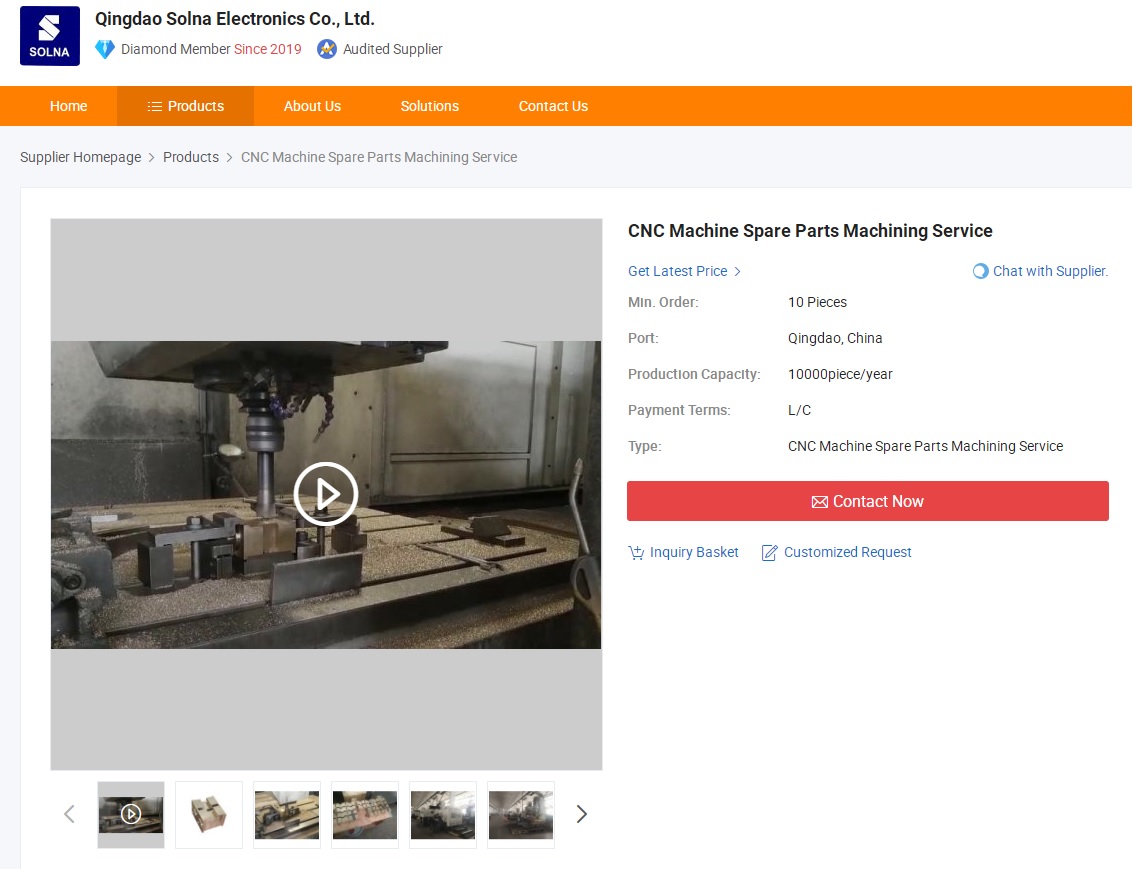Click the breadcrumb's current product name
Image resolution: width=1133 pixels, height=869 pixels.
[379, 157]
